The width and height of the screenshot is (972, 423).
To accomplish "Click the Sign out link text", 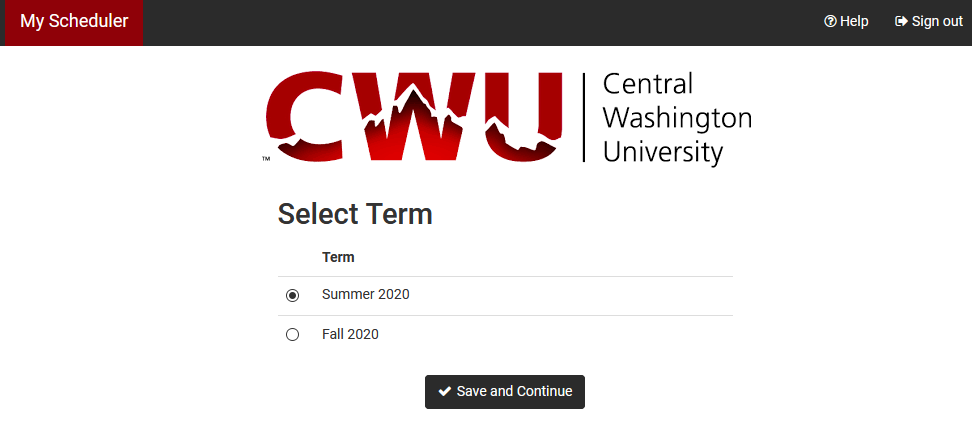I will point(937,21).
